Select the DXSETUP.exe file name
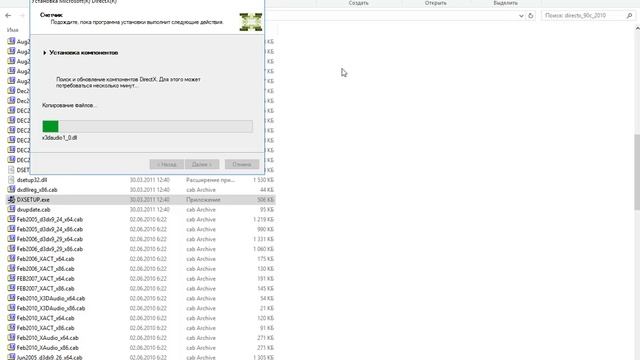 (33, 200)
